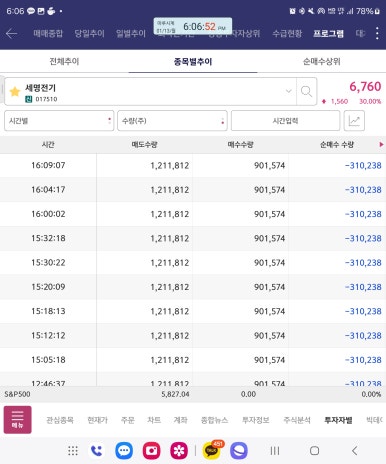Tap the S&P500 ticker label
386x464 pixels.
[17, 394]
